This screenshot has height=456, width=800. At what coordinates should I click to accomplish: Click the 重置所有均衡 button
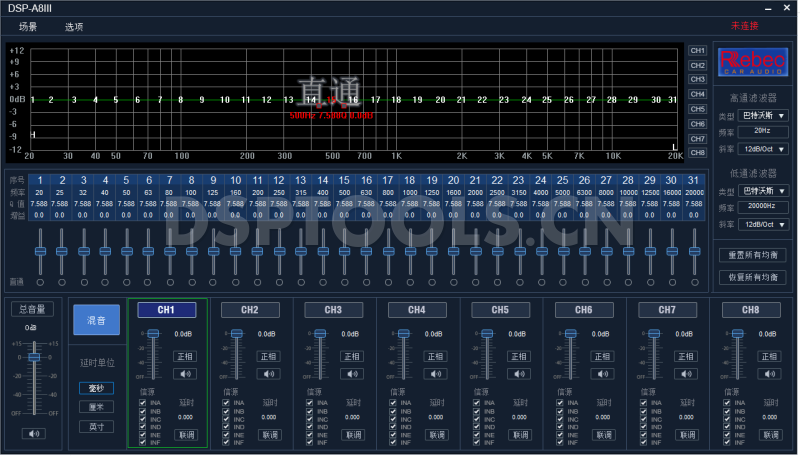(x=753, y=255)
